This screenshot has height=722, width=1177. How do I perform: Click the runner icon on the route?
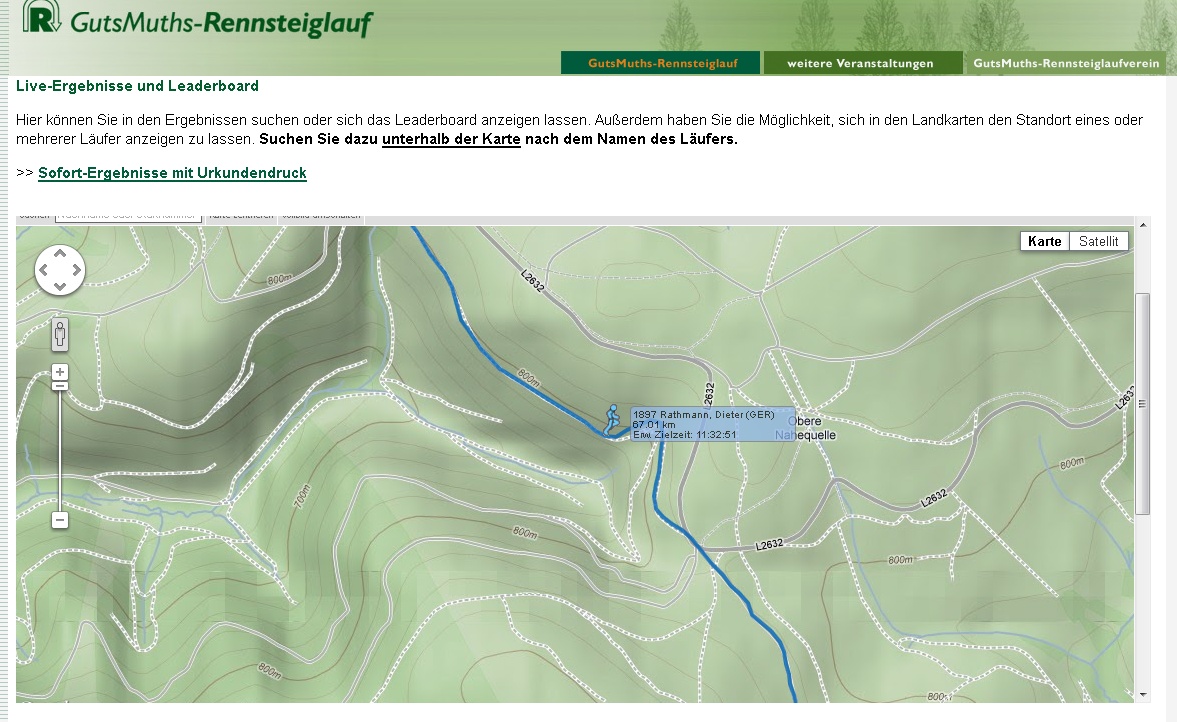[x=613, y=420]
